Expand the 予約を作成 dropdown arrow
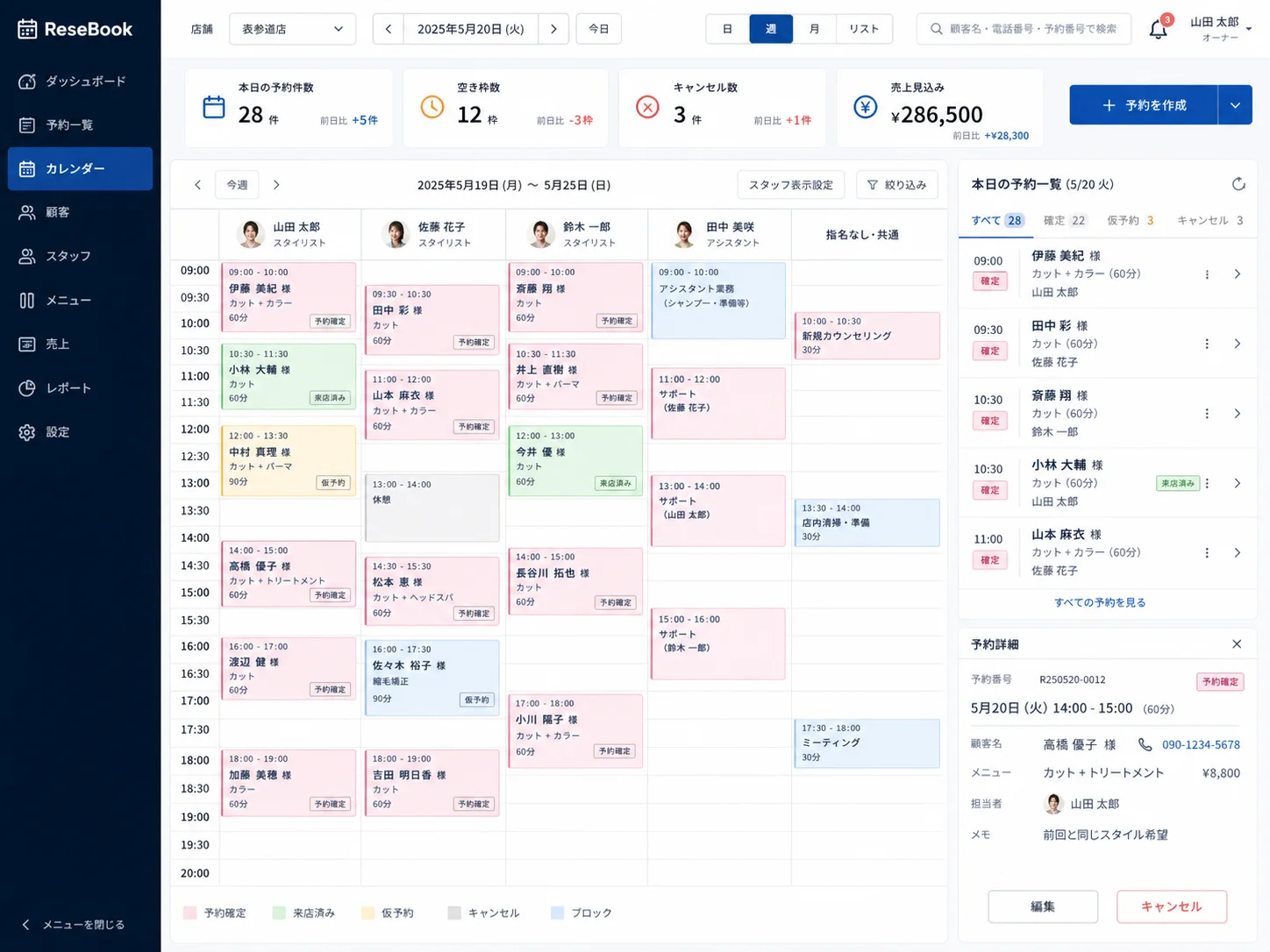This screenshot has height=952, width=1270. pyautogui.click(x=1235, y=105)
